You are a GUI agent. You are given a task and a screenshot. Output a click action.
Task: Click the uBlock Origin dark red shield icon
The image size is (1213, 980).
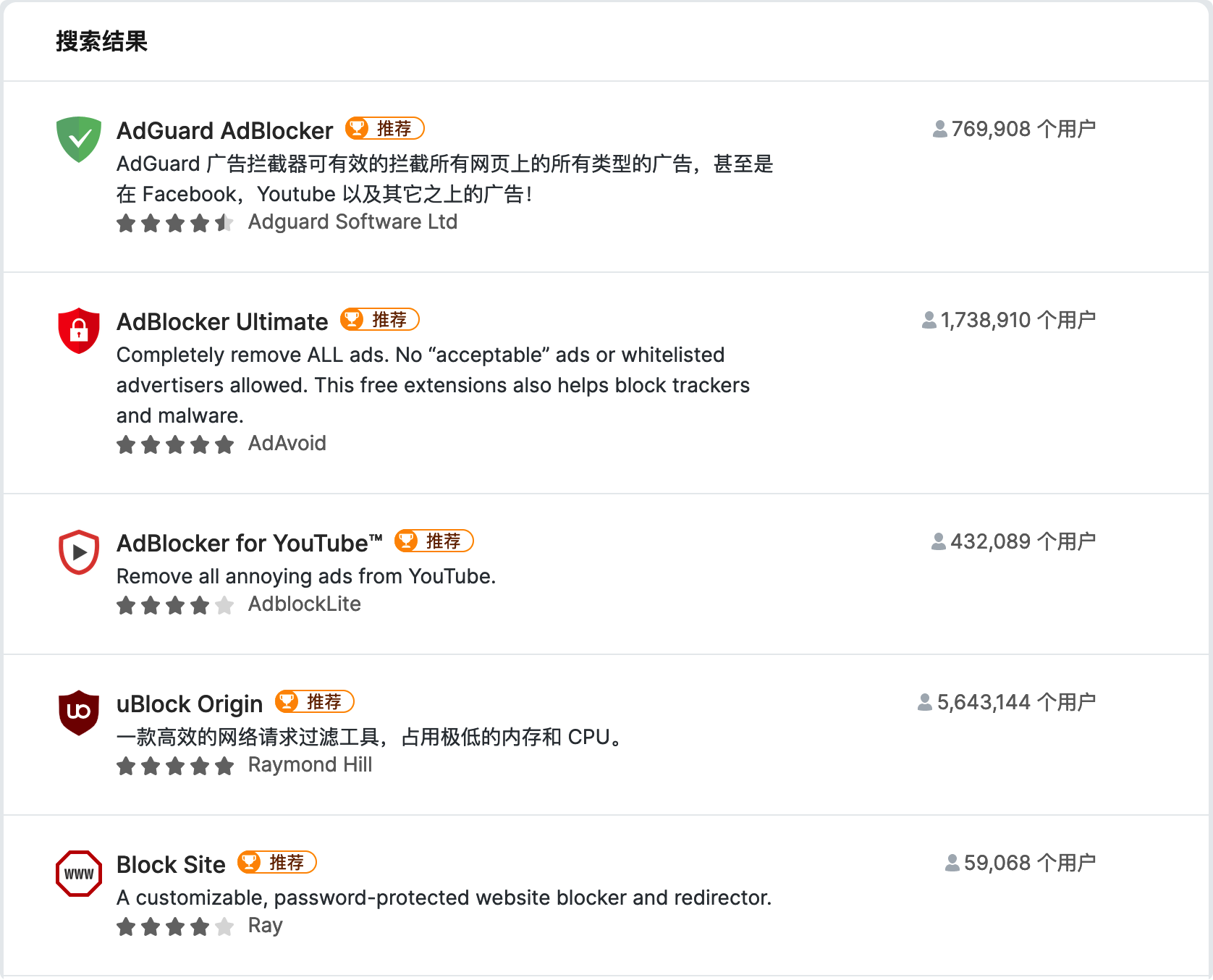79,712
